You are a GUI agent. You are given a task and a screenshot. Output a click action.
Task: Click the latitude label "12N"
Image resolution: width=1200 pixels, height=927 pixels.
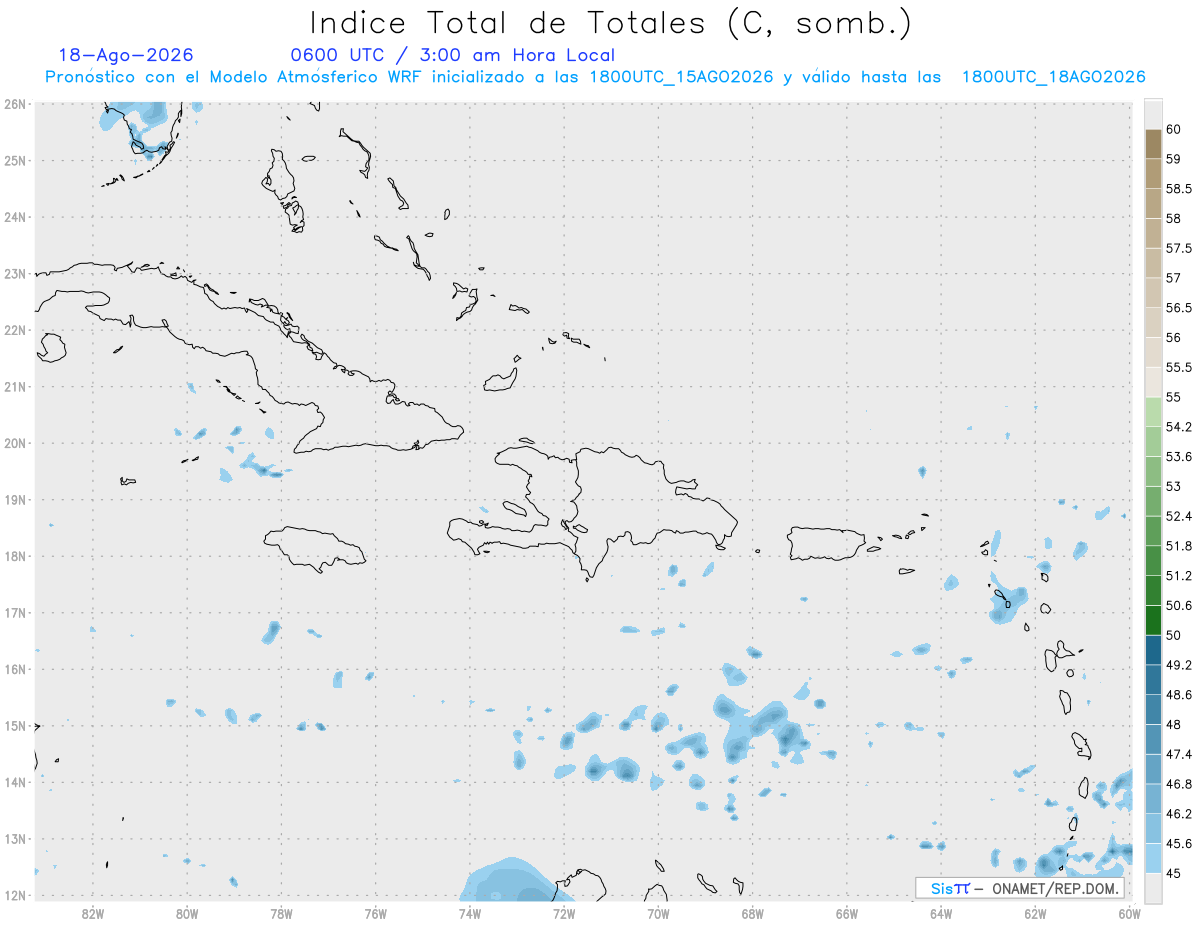pyautogui.click(x=15, y=896)
